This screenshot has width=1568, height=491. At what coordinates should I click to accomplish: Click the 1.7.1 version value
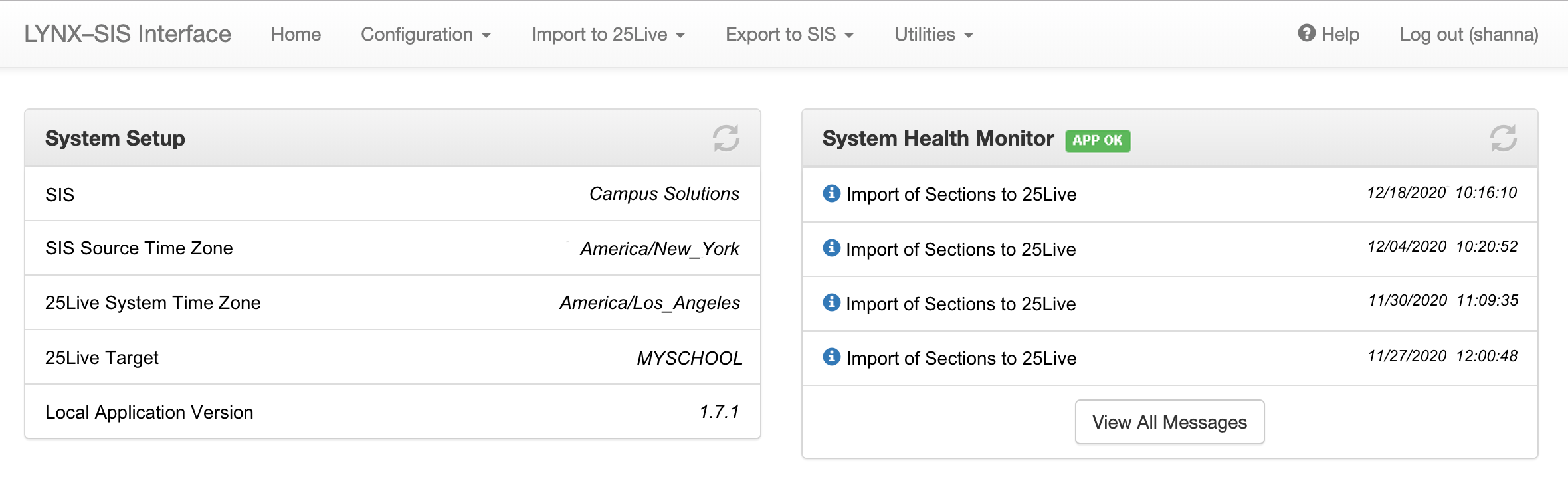pos(720,412)
